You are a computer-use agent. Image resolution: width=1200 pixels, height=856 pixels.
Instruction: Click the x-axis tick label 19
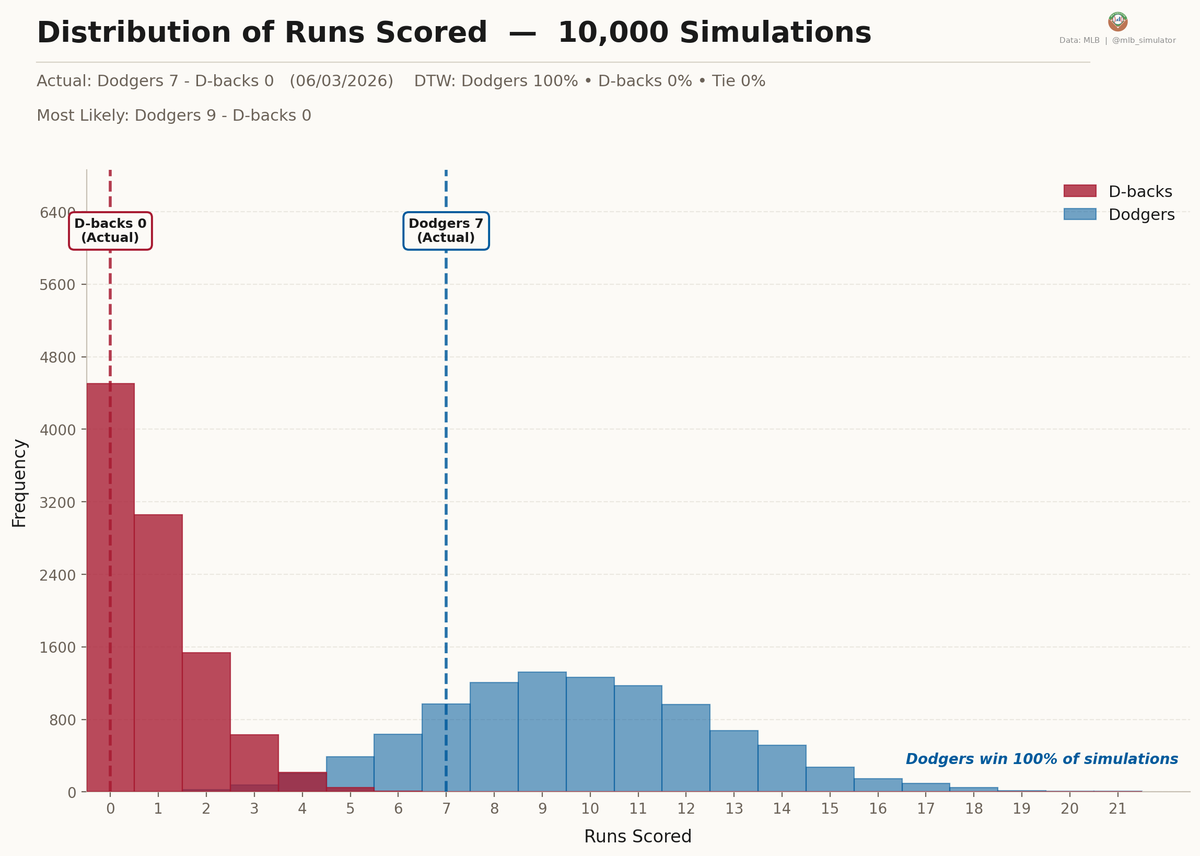(1022, 808)
